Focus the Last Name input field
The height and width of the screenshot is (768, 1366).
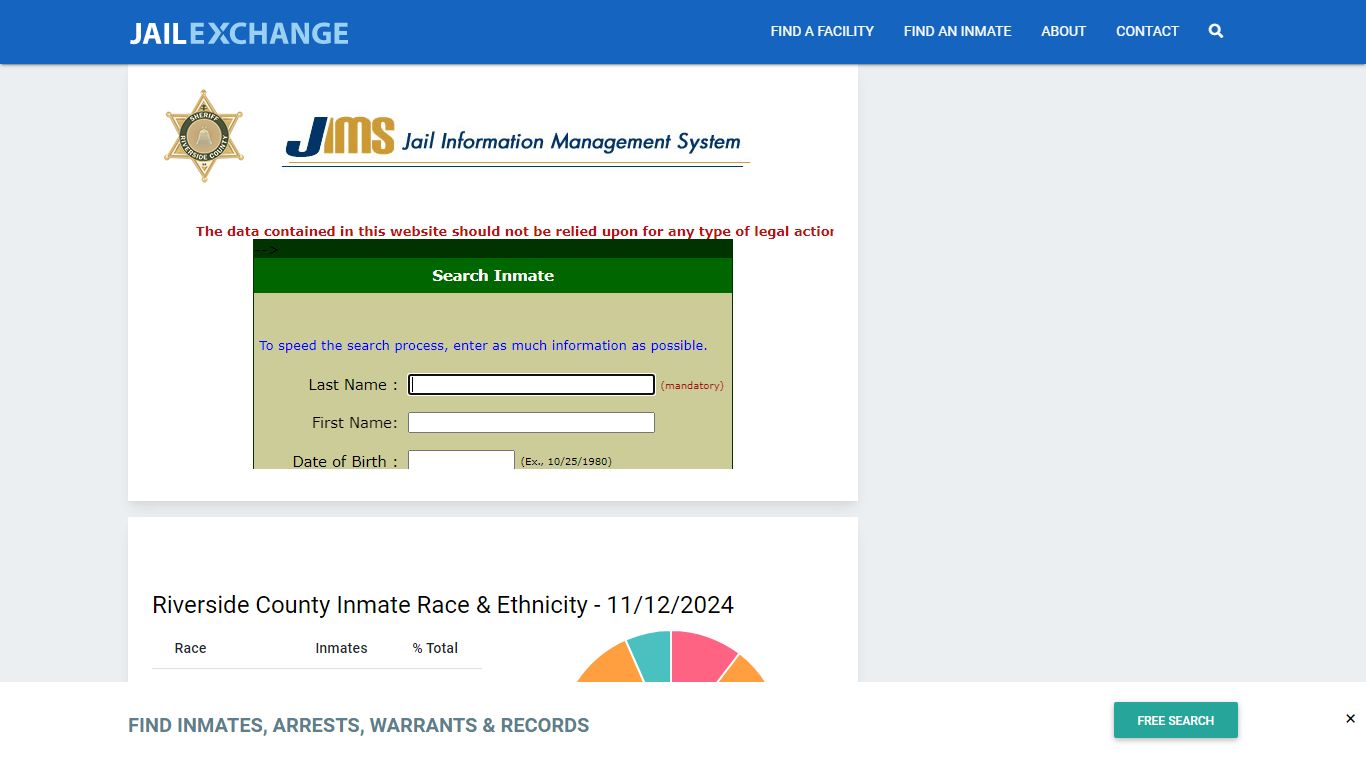(x=531, y=385)
